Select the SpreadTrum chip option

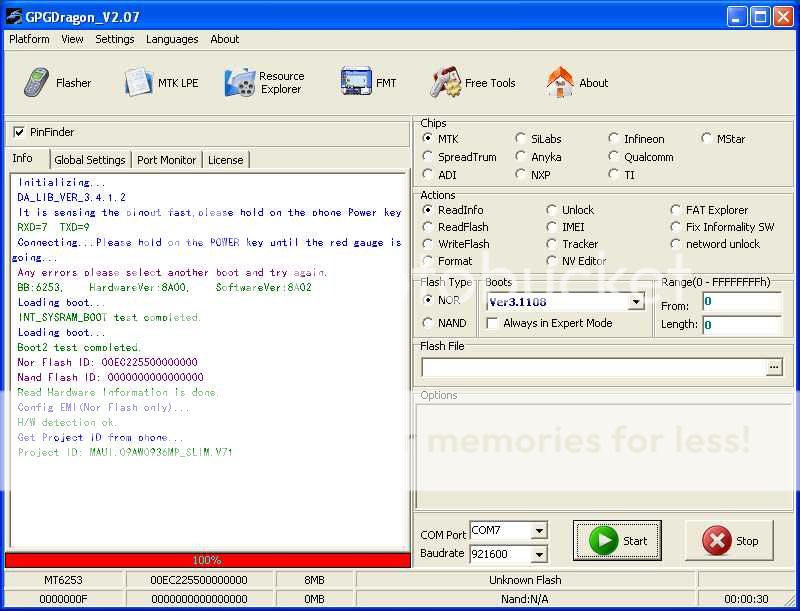tap(428, 157)
